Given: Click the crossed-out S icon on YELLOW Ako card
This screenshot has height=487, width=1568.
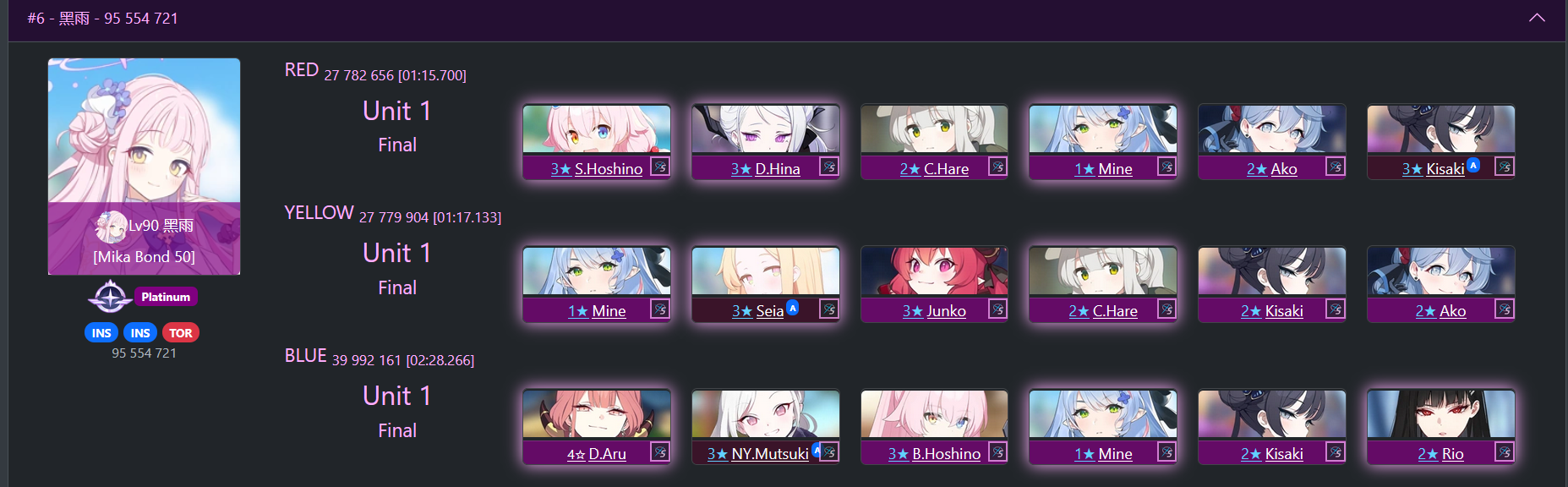Looking at the screenshot, I should coord(1505,309).
